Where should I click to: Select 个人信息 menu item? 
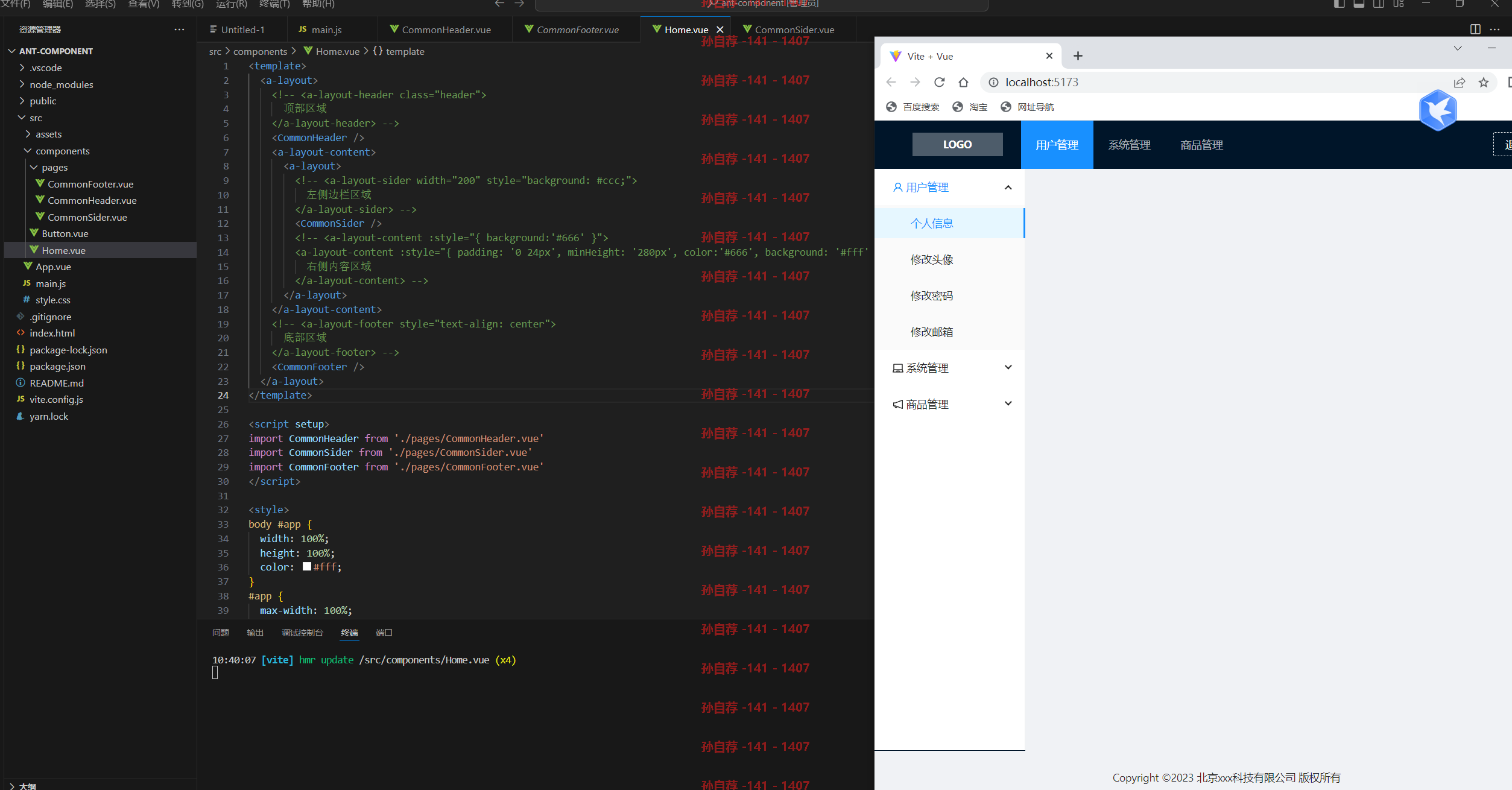click(x=950, y=223)
